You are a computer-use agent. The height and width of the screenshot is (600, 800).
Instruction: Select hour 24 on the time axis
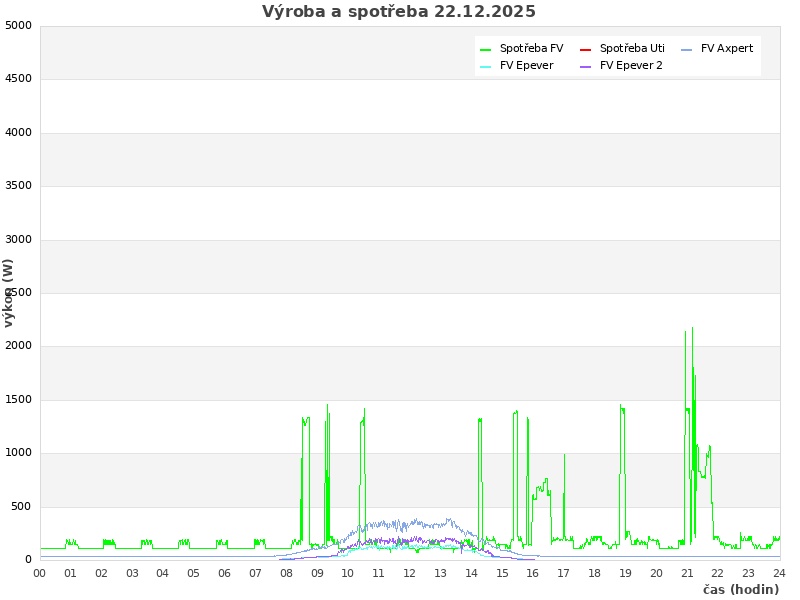point(779,573)
